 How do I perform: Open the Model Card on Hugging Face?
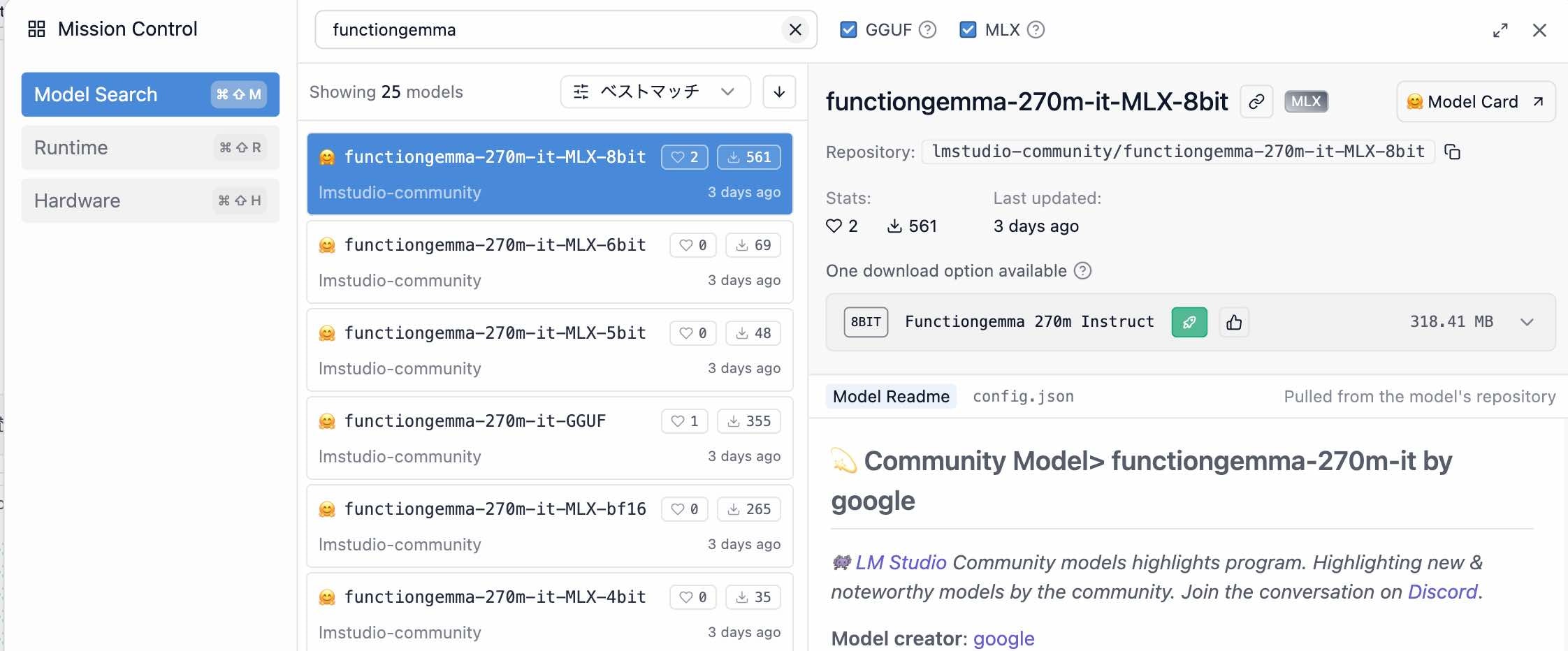click(1476, 102)
